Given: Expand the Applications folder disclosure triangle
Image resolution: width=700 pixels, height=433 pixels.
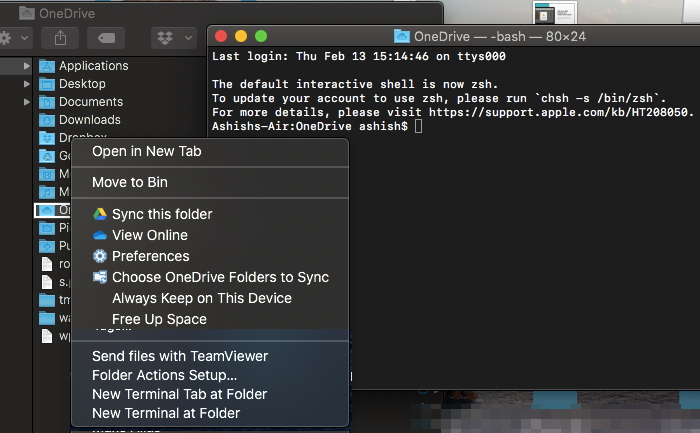Looking at the screenshot, I should tap(27, 66).
